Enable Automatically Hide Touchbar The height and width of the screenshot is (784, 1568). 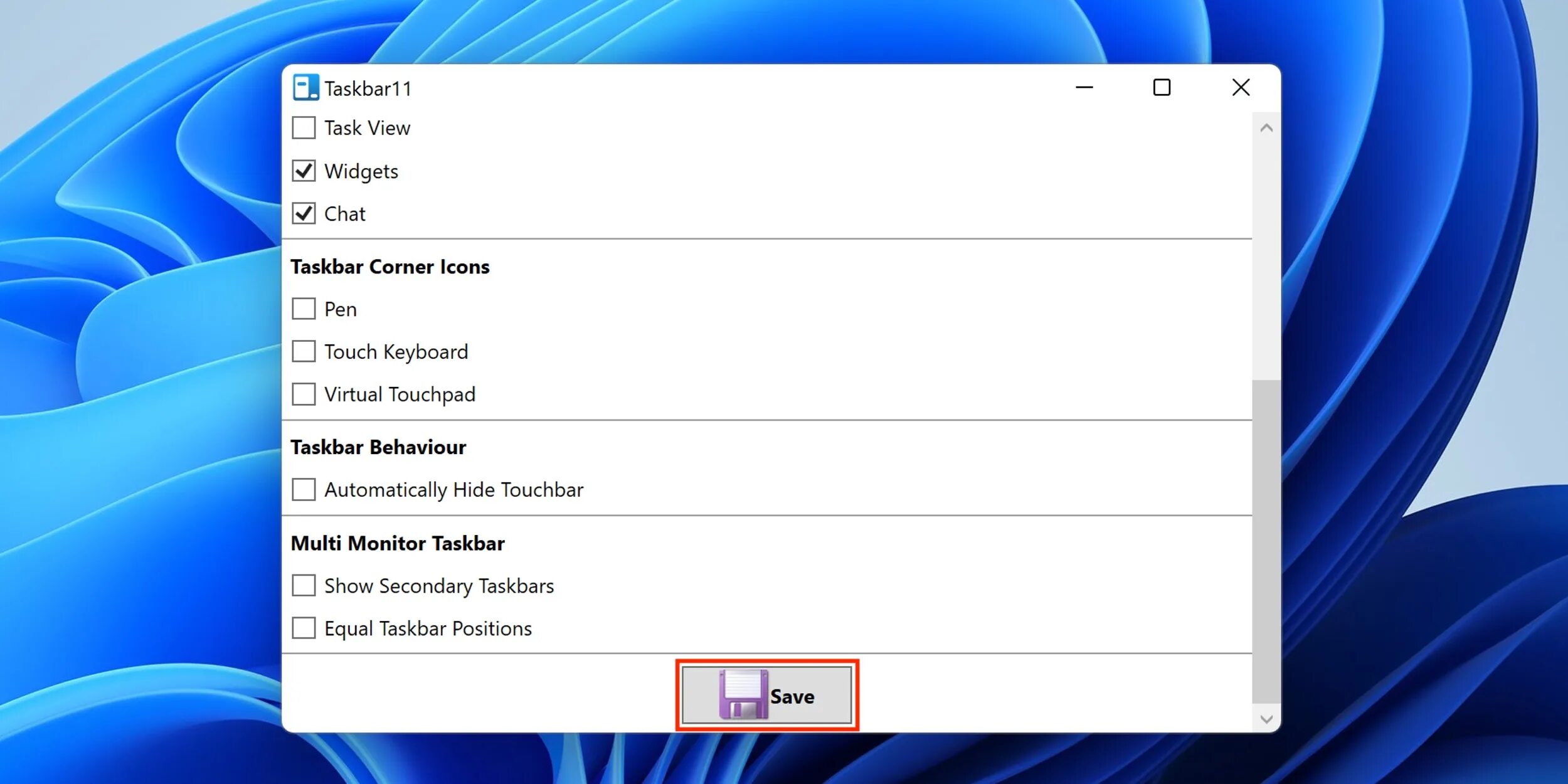(304, 489)
